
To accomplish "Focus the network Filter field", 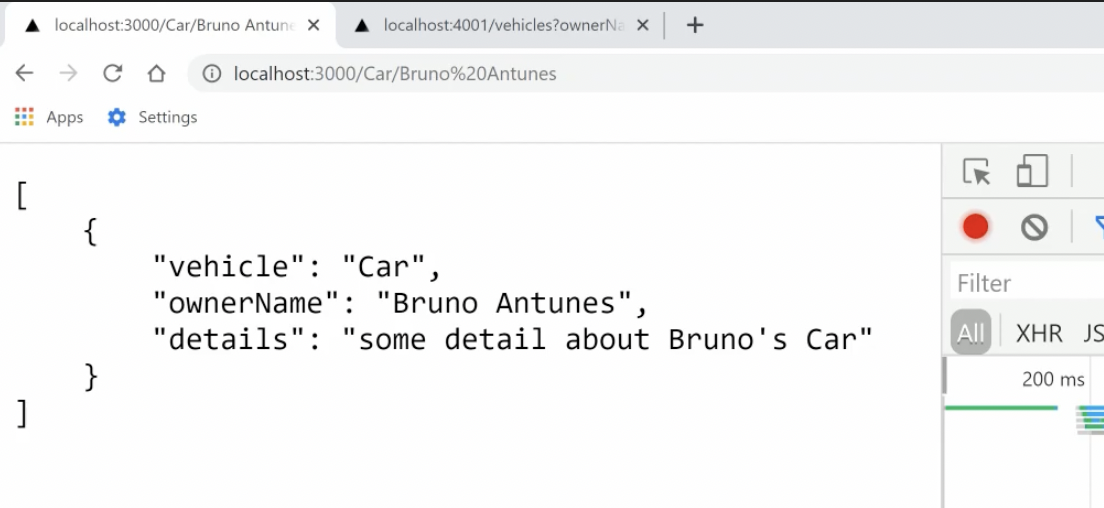I will (x=1020, y=283).
